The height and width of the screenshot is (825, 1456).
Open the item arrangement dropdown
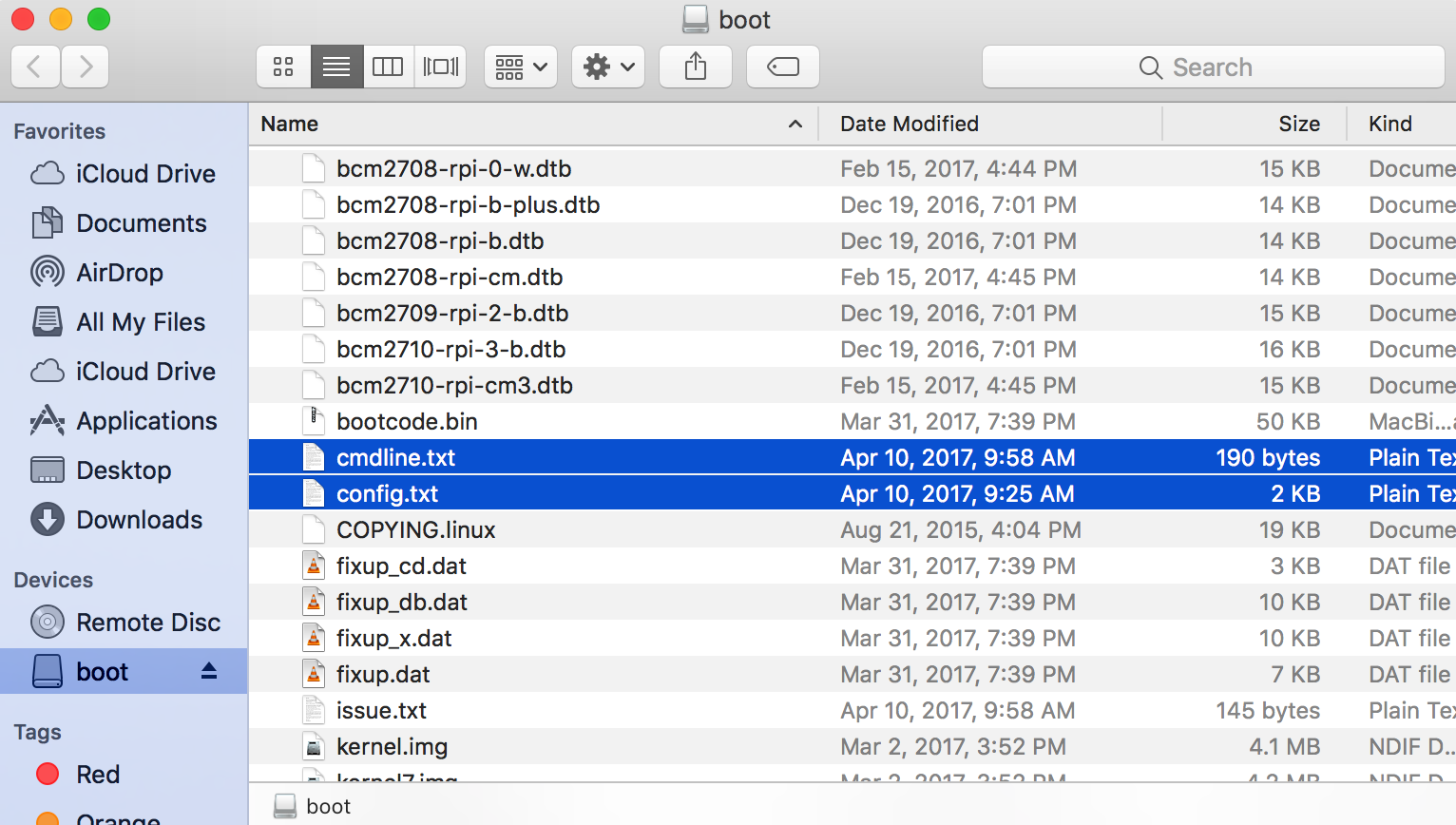pos(521,67)
